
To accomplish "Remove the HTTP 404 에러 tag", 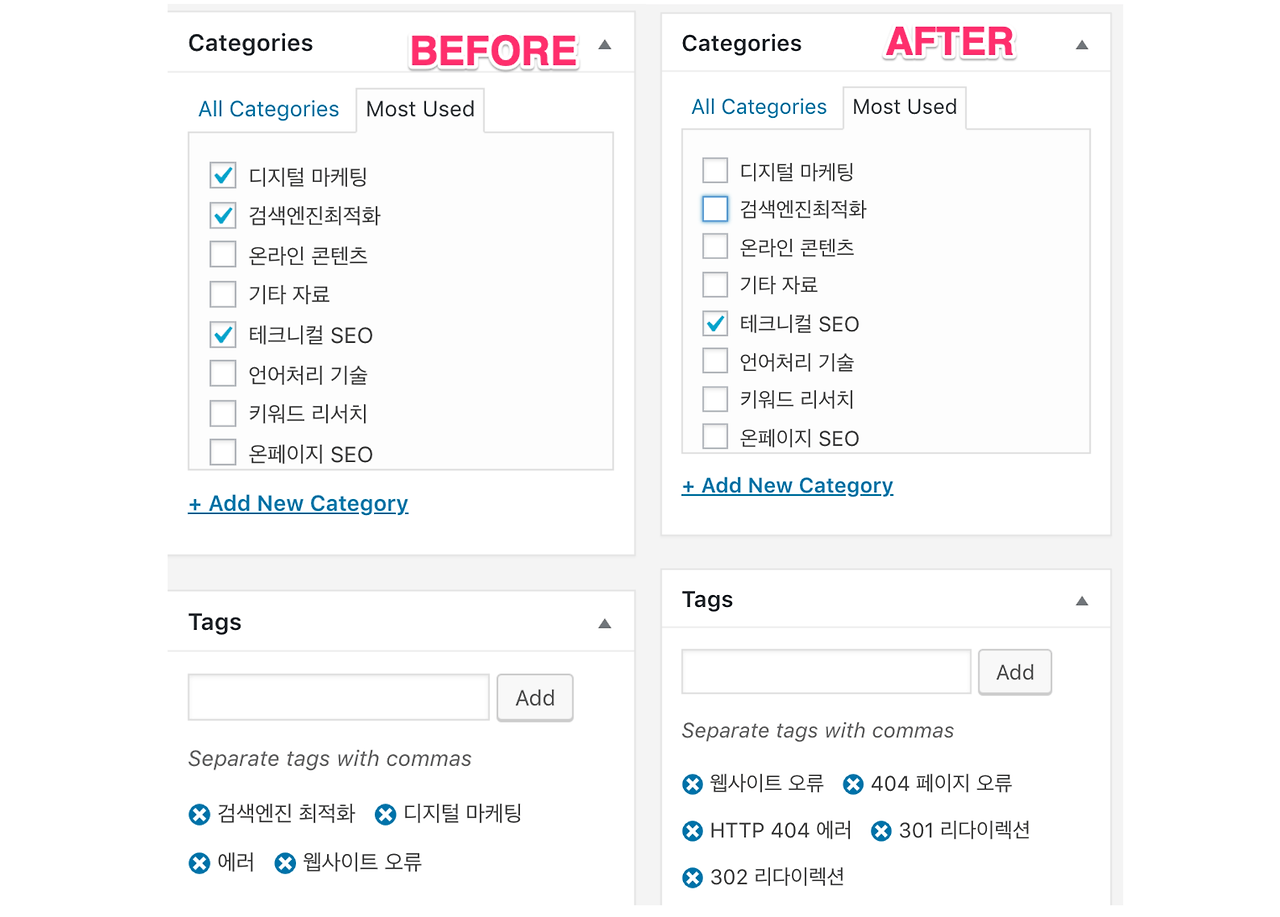I will (692, 831).
